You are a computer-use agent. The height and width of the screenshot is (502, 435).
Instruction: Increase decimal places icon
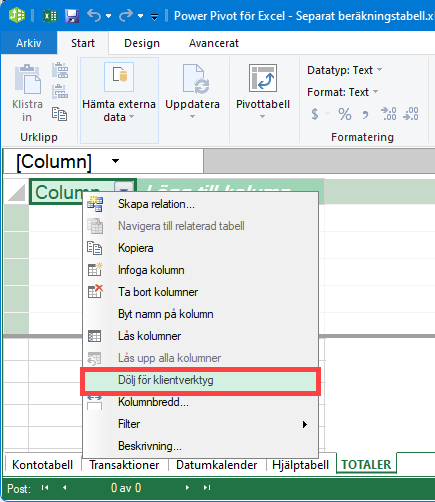tap(389, 114)
